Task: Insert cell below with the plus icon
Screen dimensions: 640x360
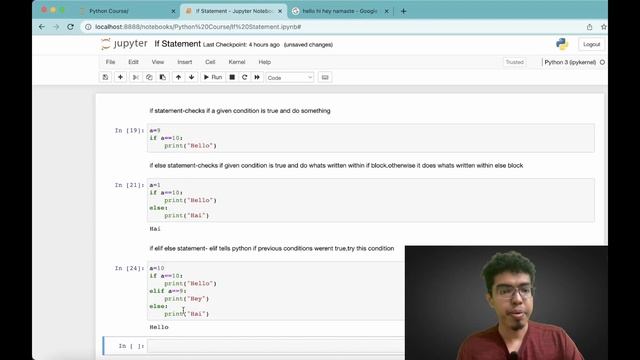Action: pyautogui.click(x=120, y=77)
